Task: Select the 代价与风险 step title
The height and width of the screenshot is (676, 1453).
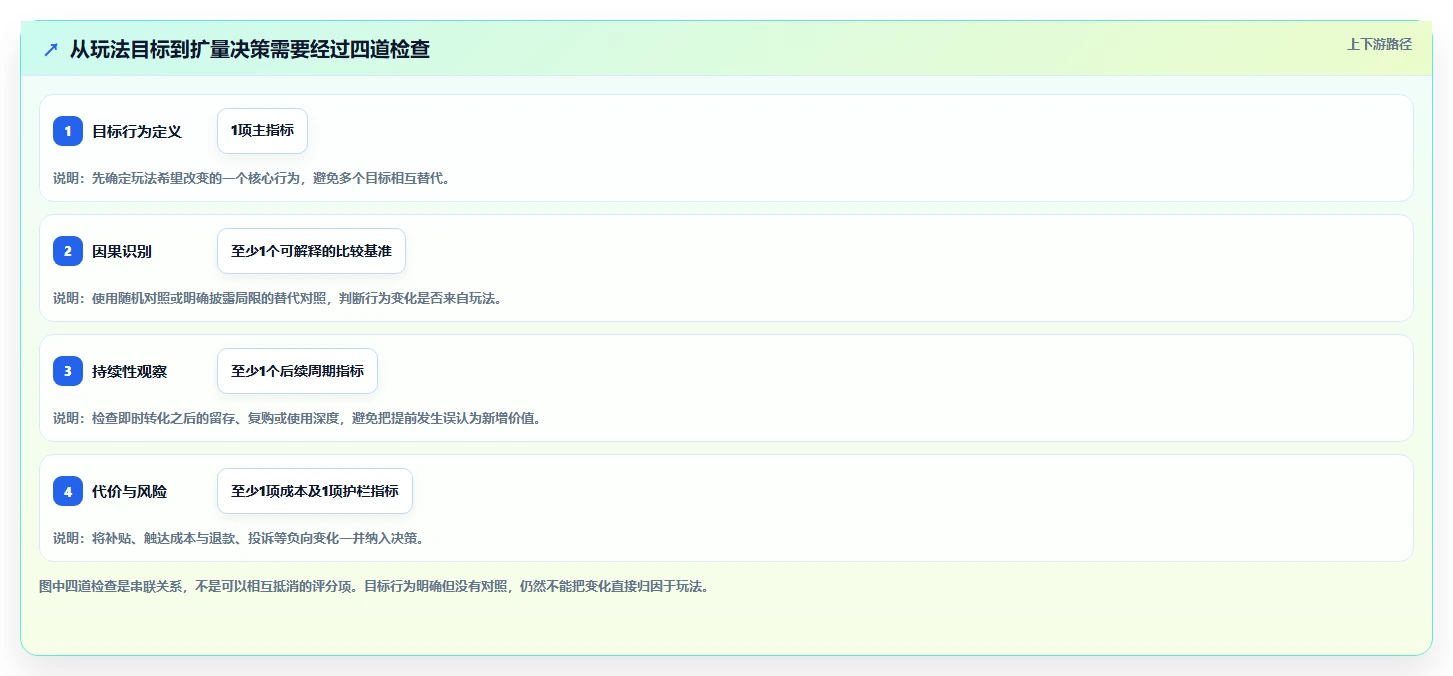Action: coord(130,491)
